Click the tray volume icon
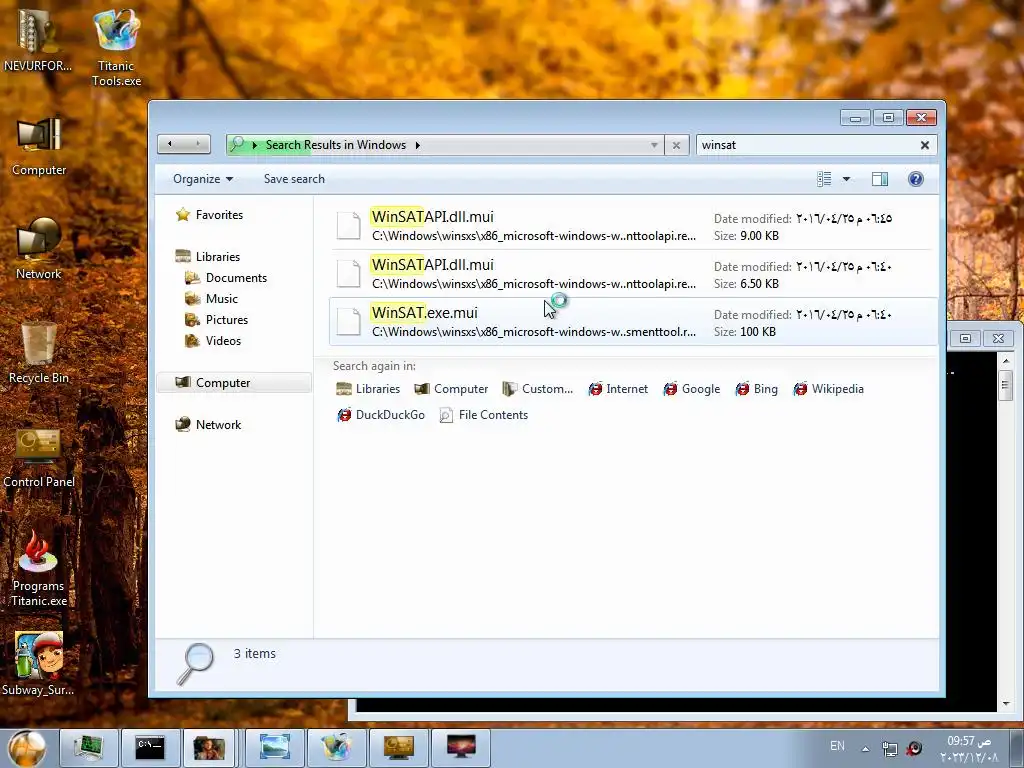 tap(914, 748)
